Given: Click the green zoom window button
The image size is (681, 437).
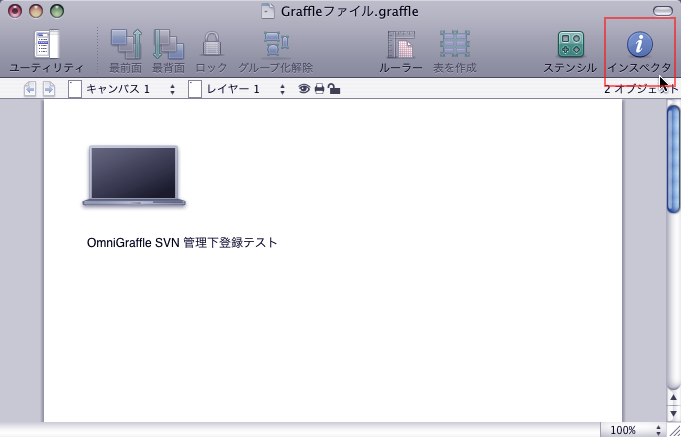Looking at the screenshot, I should tap(57, 11).
